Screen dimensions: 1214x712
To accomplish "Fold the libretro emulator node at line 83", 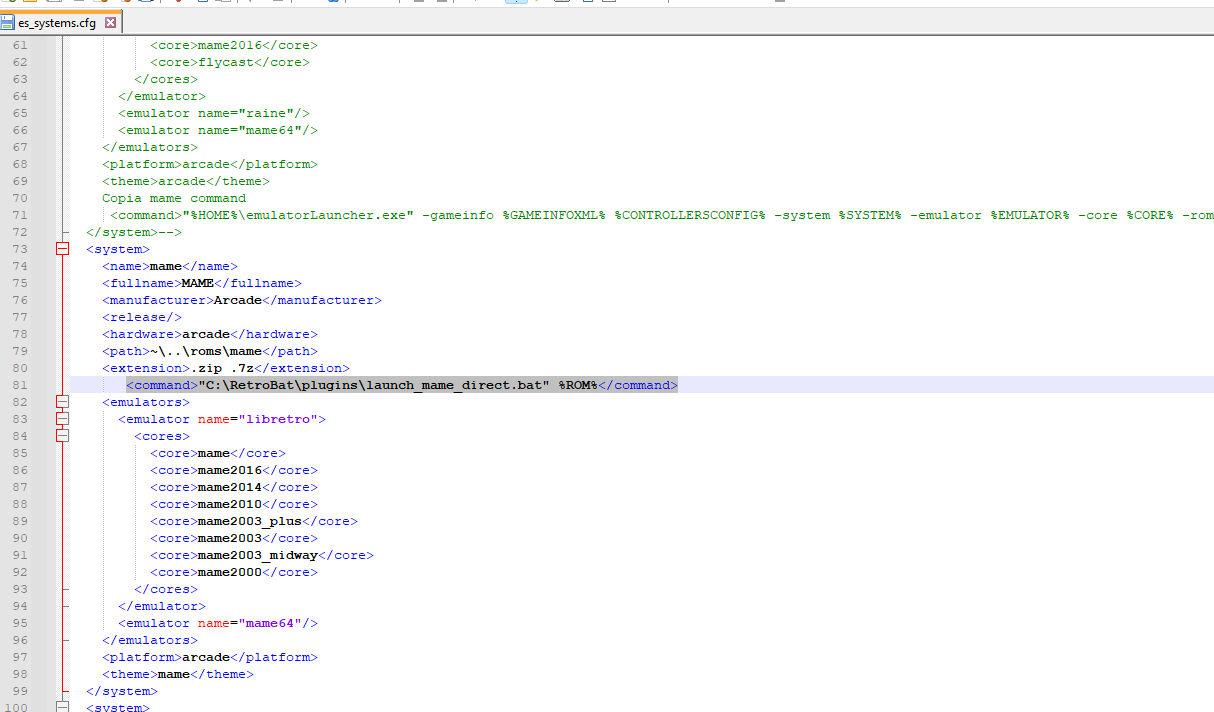I will tap(63, 419).
